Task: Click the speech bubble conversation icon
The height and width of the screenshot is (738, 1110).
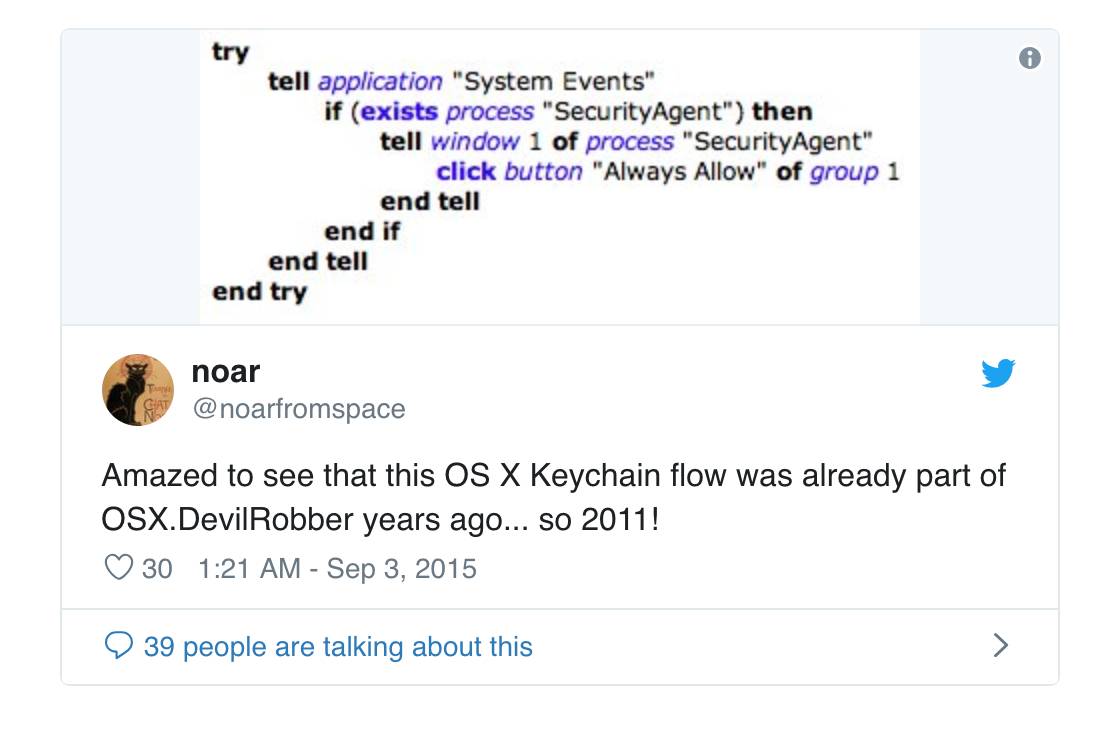Action: coord(118,646)
